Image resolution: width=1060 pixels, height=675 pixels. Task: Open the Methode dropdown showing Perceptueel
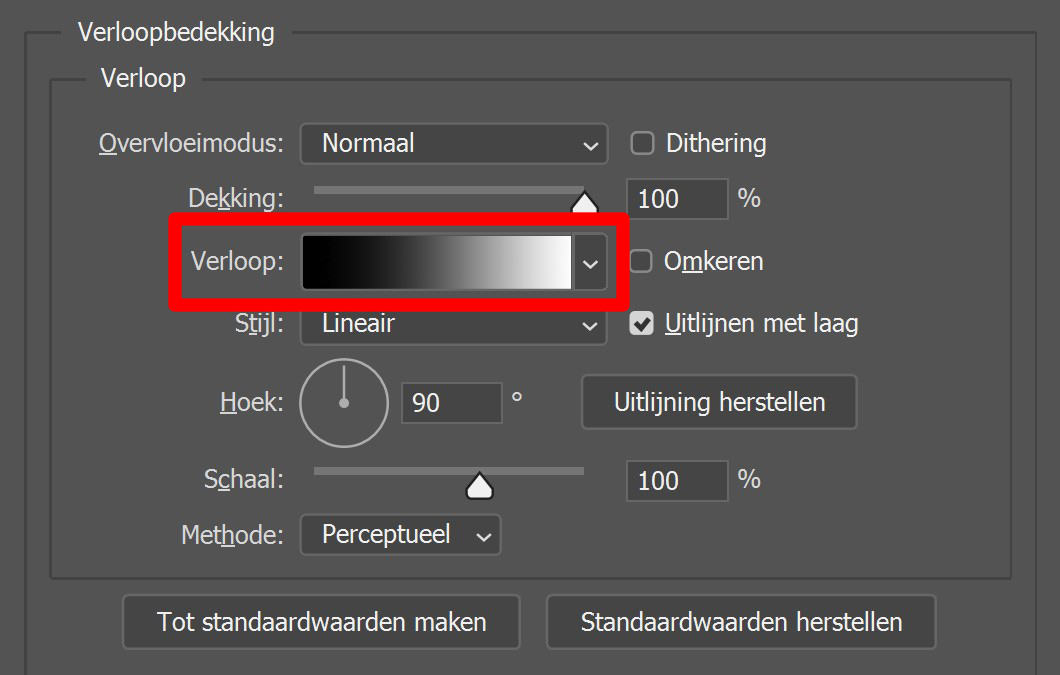[400, 535]
